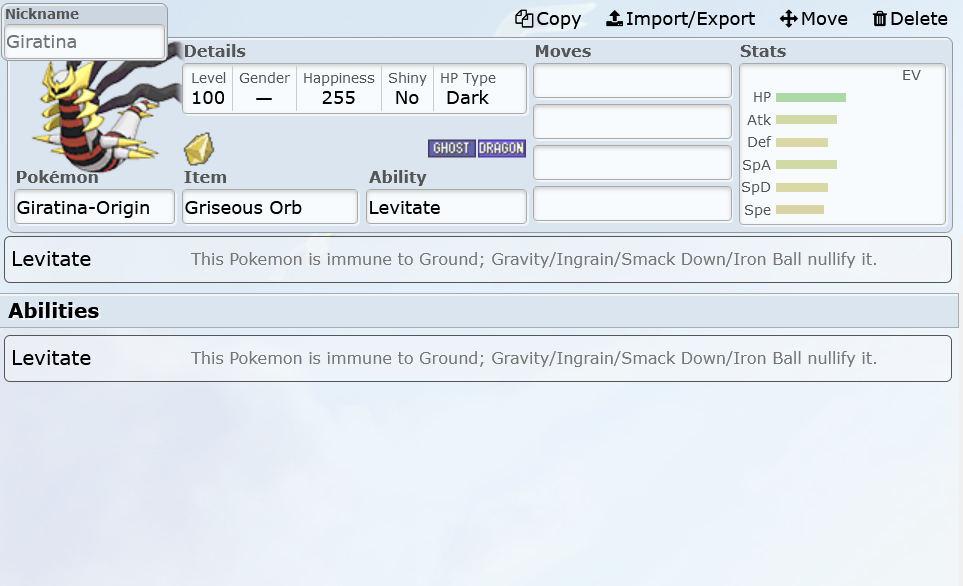
Task: Click the Copy clipboard icon
Action: 524,19
